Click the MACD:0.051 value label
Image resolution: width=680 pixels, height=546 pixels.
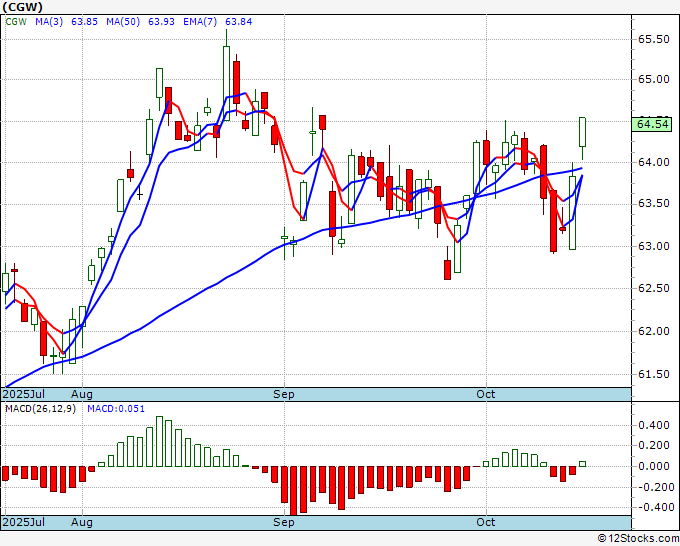pyautogui.click(x=116, y=409)
